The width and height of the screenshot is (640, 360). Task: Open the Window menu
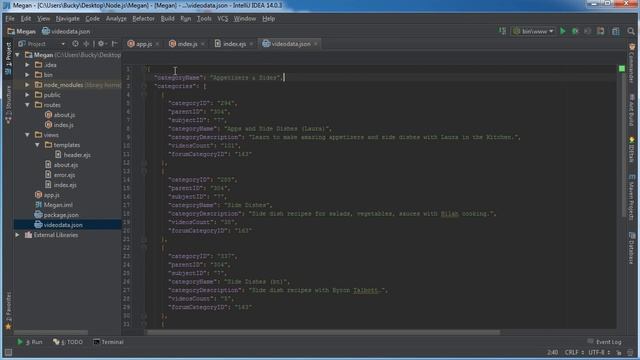[x=244, y=19]
